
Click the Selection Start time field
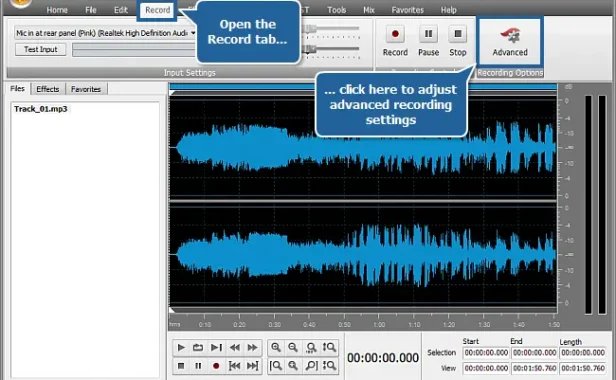click(x=486, y=353)
